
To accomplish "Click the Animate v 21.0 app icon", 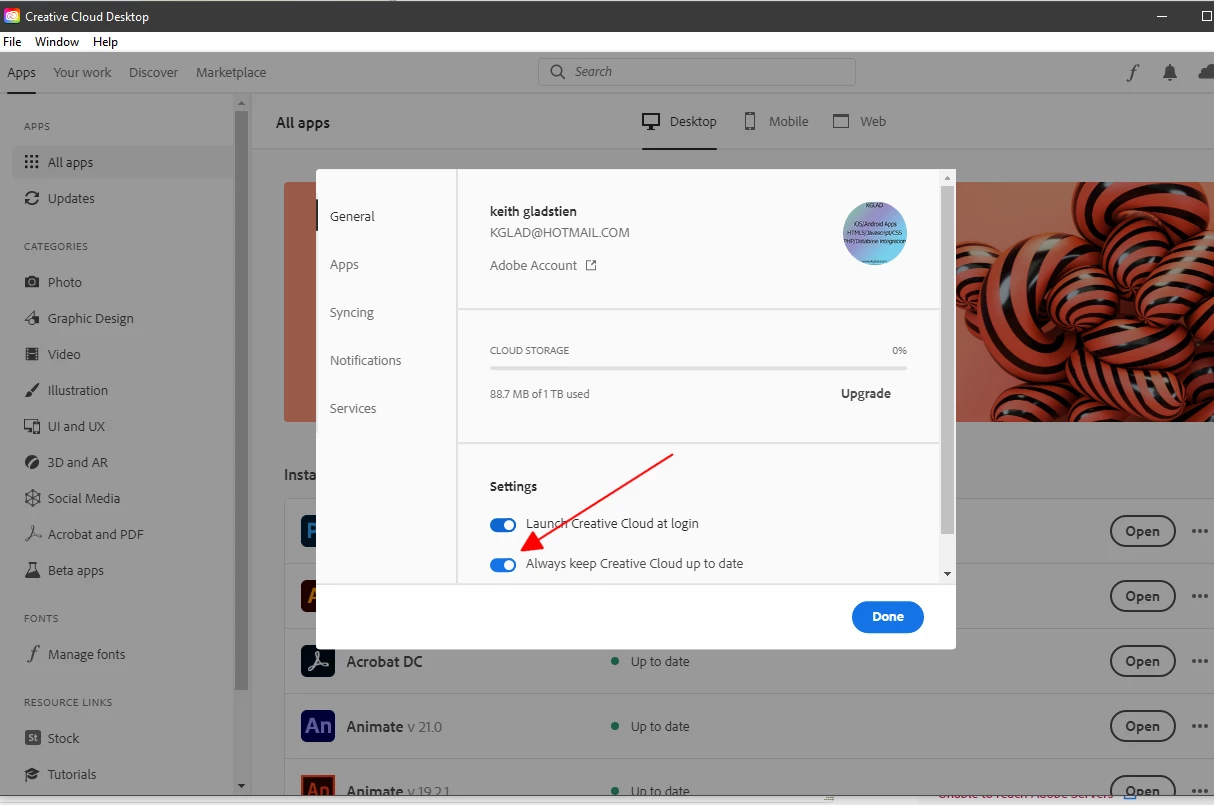I will (x=318, y=726).
